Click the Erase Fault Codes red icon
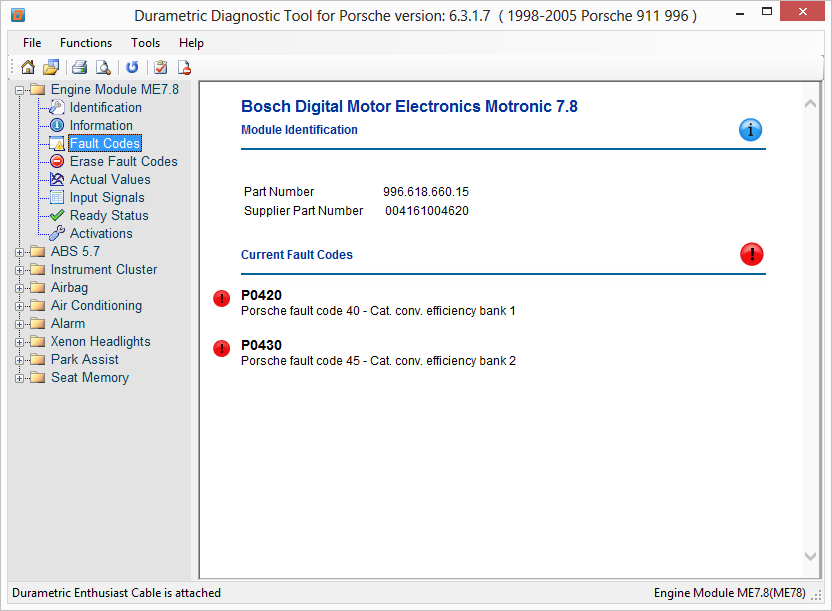This screenshot has width=832, height=611. point(57,161)
